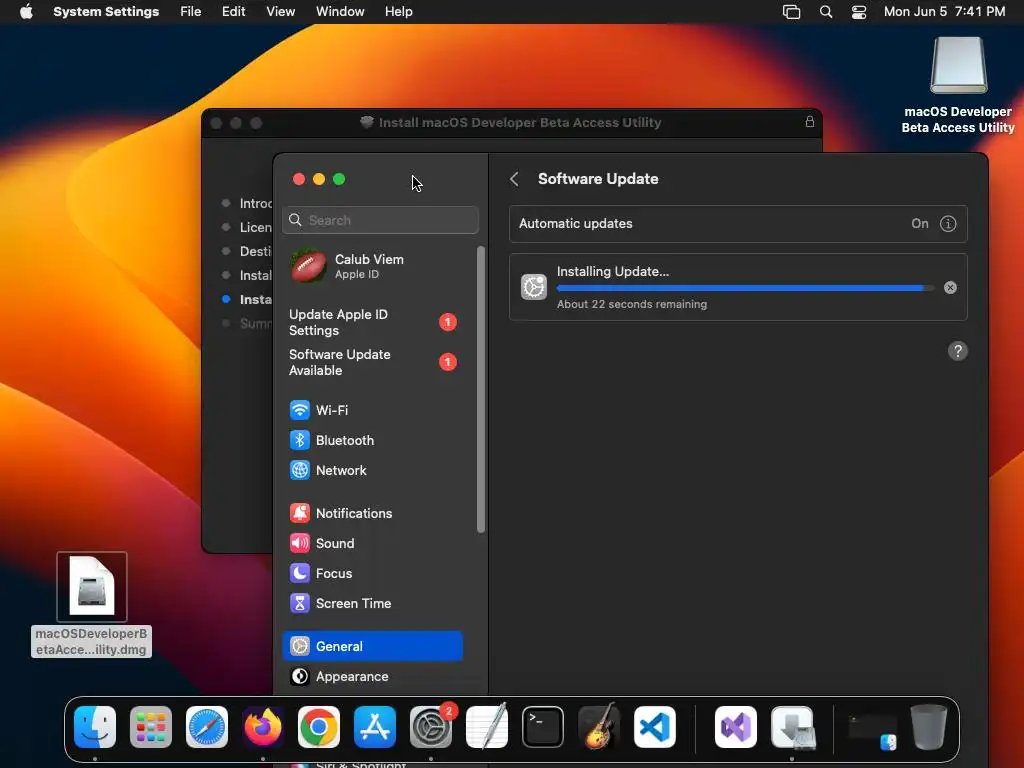
Task: Open System Settings from the Dock
Action: pyautogui.click(x=431, y=727)
